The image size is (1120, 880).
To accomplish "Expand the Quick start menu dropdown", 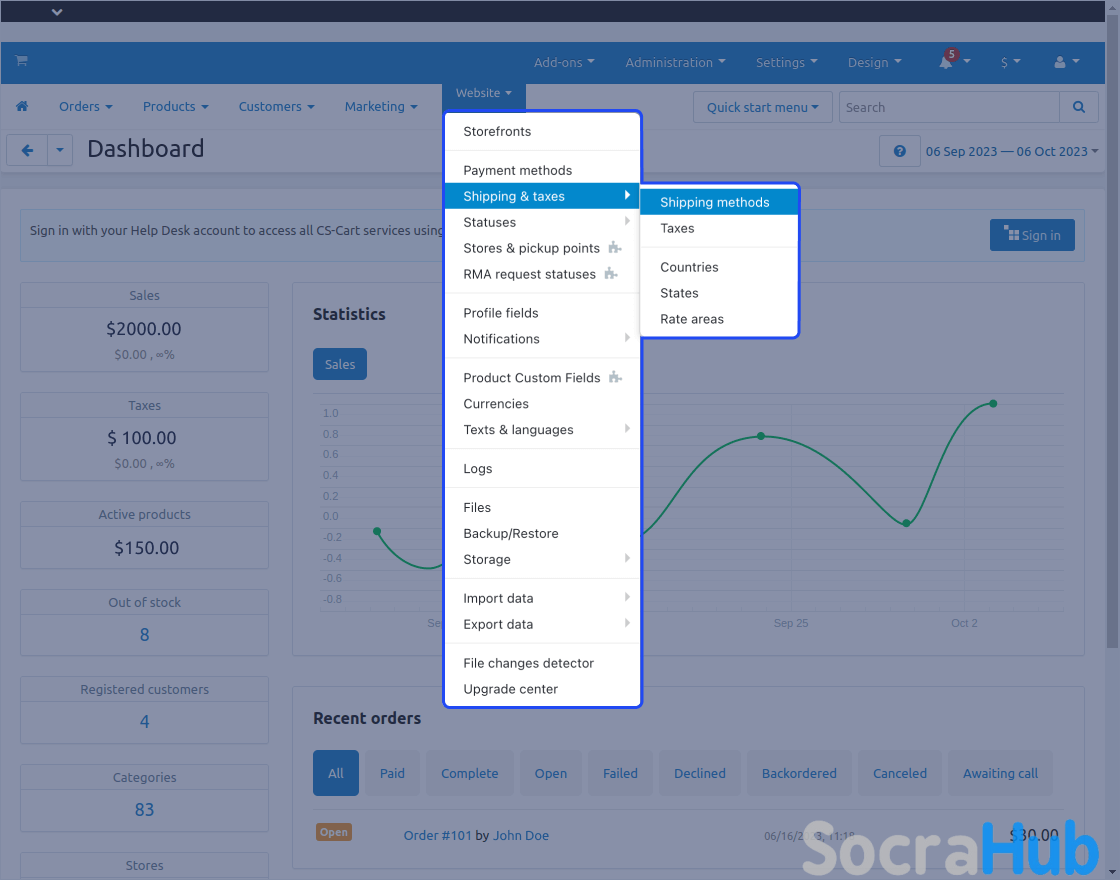I will point(763,107).
